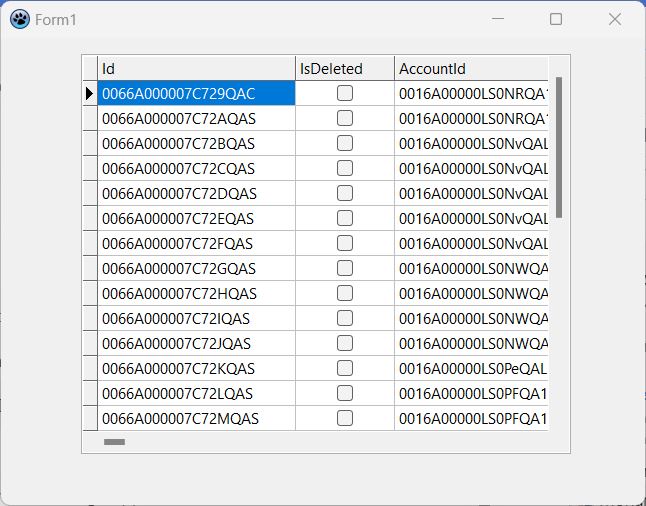Select the row header for 0066A000007C72LQAS
The width and height of the screenshot is (646, 506).
tap(90, 393)
